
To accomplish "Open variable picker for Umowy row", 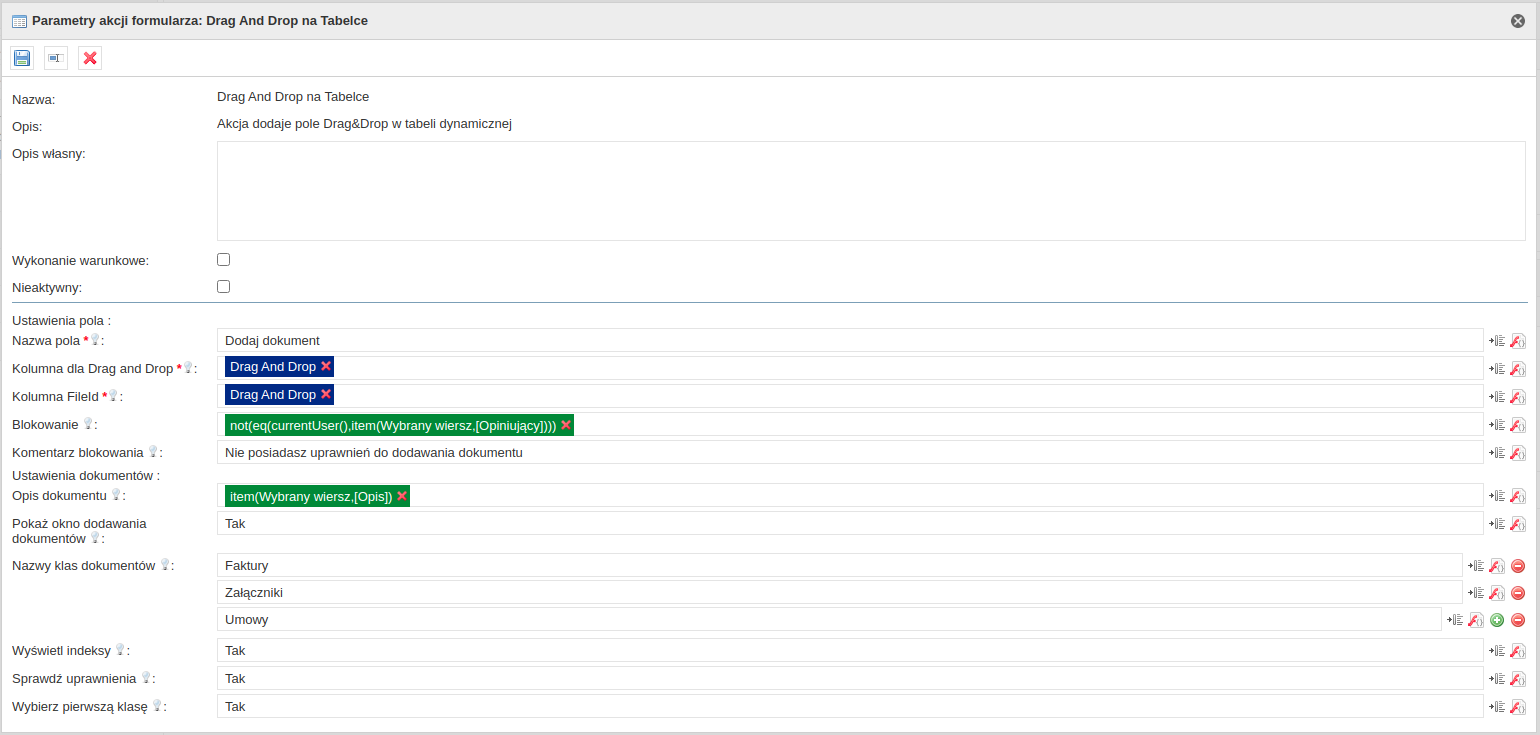I will point(1455,619).
